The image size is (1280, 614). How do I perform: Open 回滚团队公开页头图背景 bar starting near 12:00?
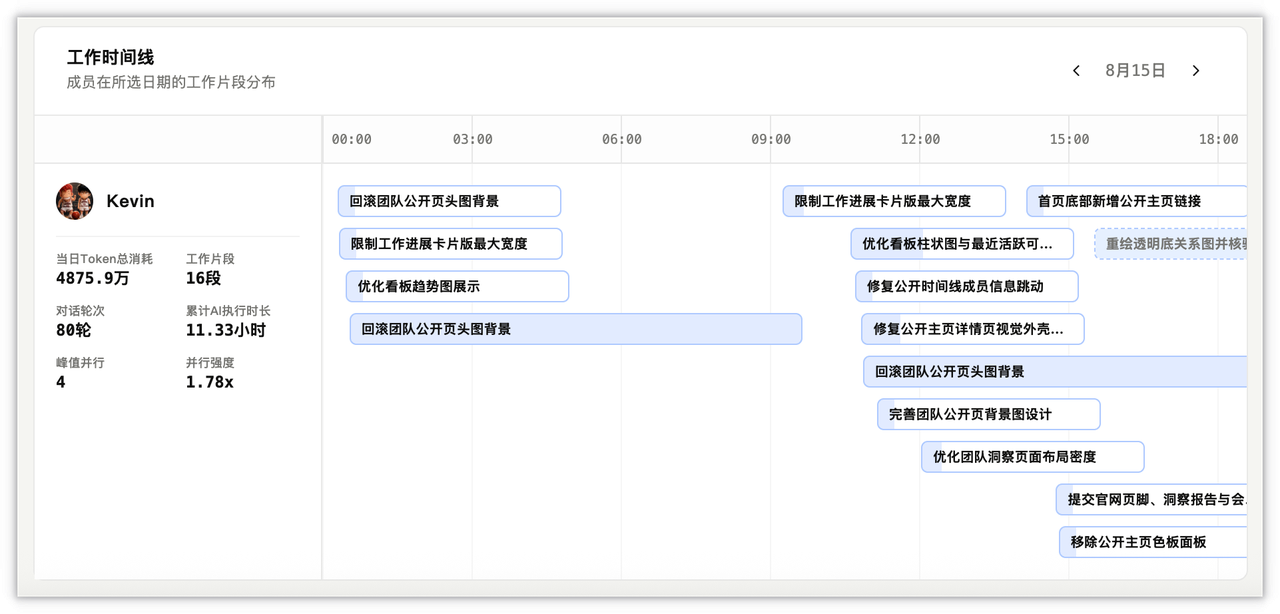click(1055, 372)
